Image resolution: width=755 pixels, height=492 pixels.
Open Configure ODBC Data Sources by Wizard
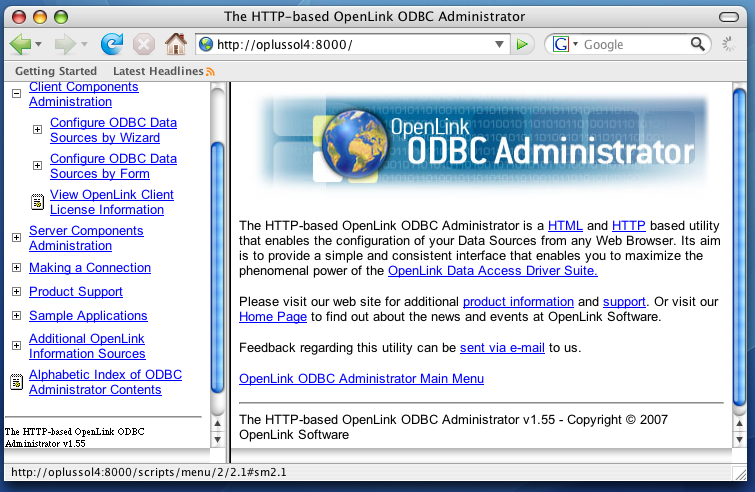113,130
